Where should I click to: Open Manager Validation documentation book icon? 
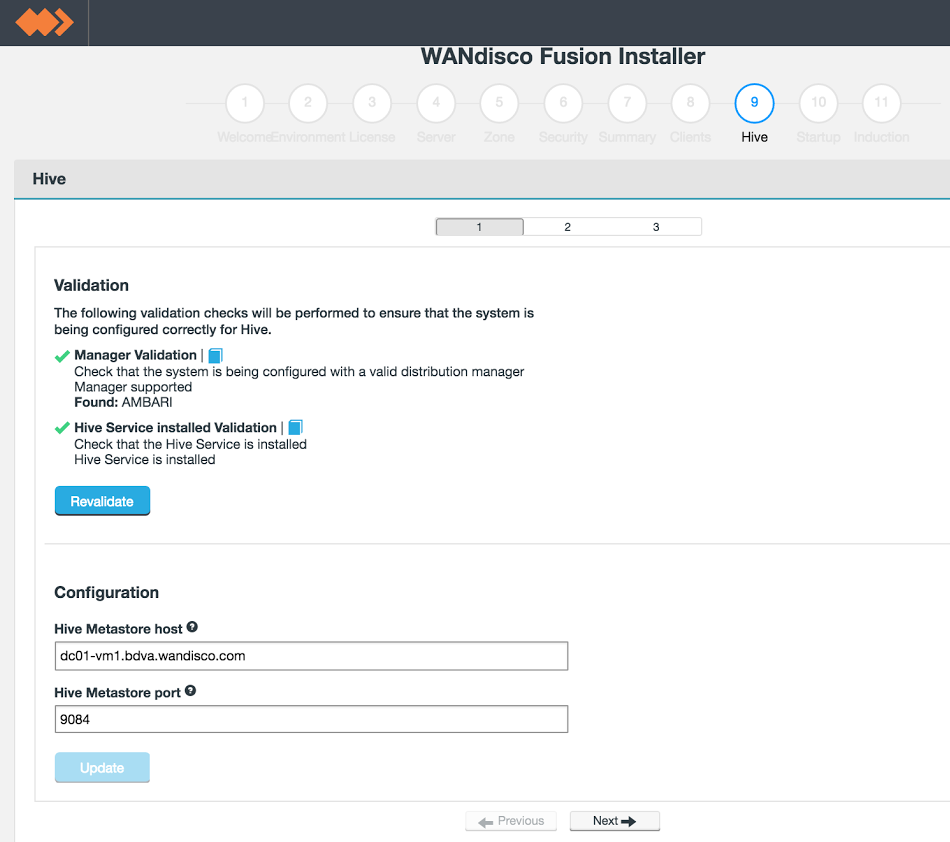(x=216, y=356)
